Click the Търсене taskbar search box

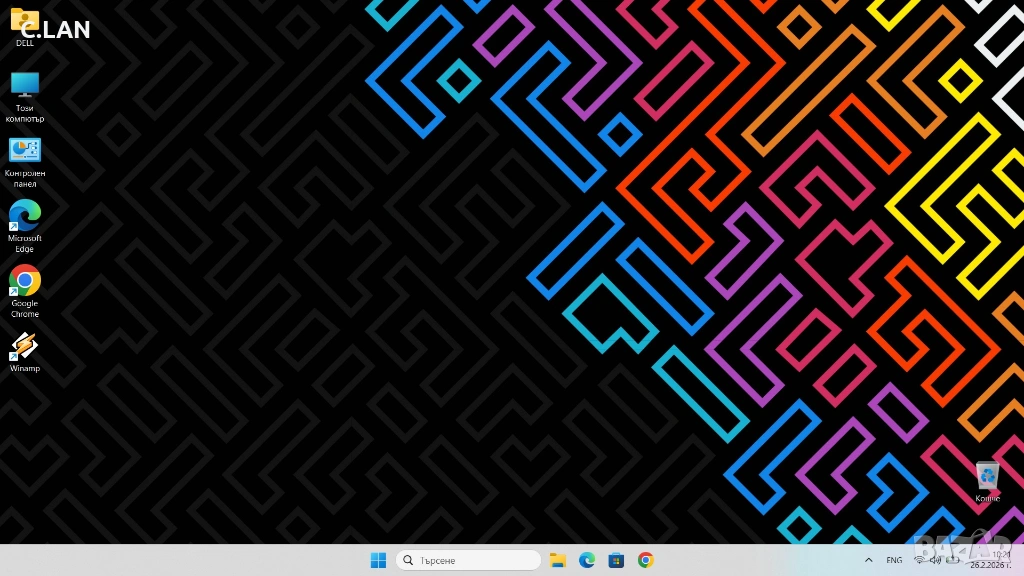pos(468,560)
